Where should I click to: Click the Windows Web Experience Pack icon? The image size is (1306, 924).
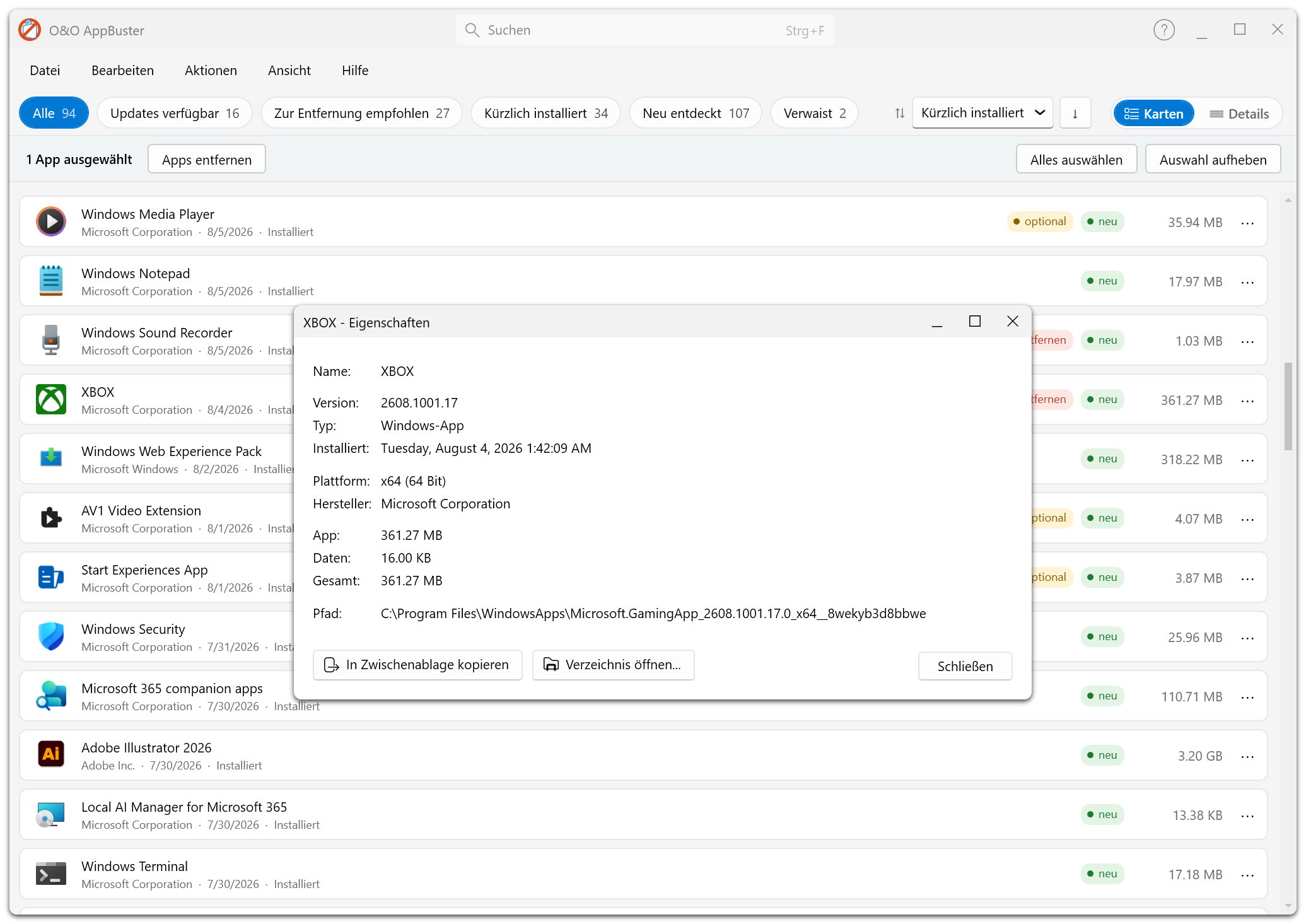point(51,457)
